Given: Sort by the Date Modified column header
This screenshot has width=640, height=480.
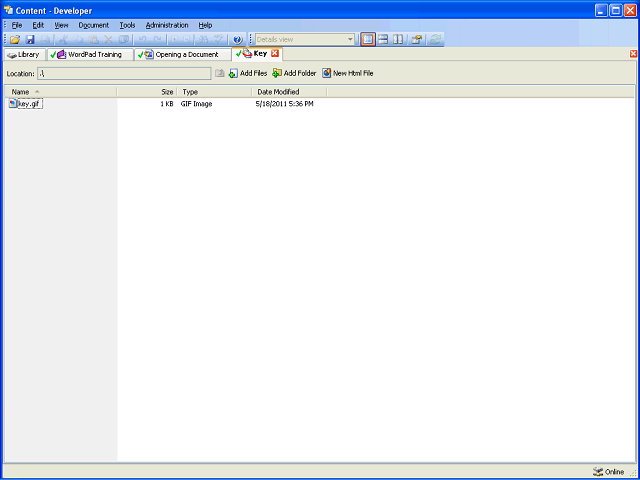Looking at the screenshot, I should pos(289,92).
